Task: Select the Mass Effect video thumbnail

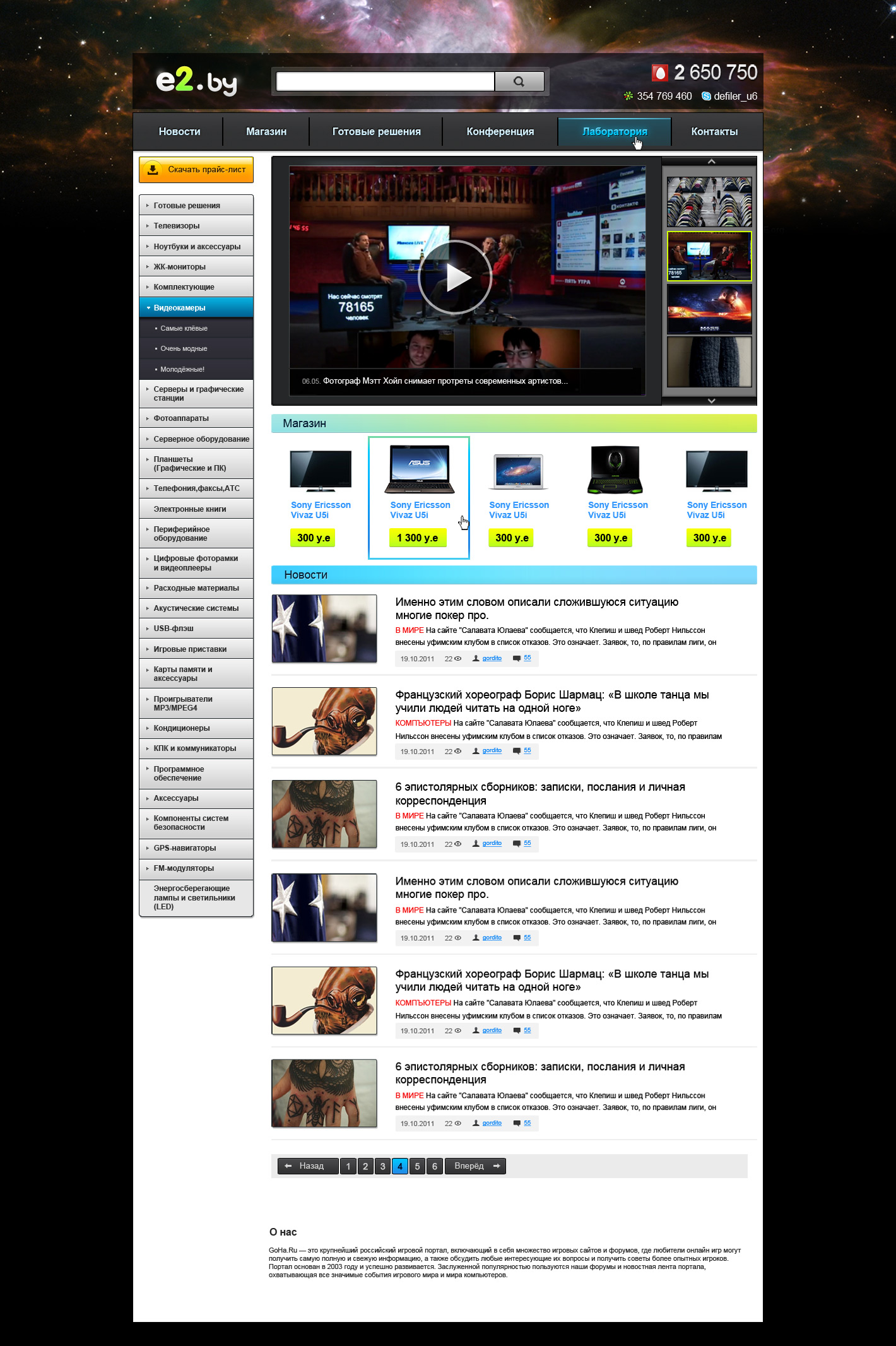Action: [x=709, y=309]
